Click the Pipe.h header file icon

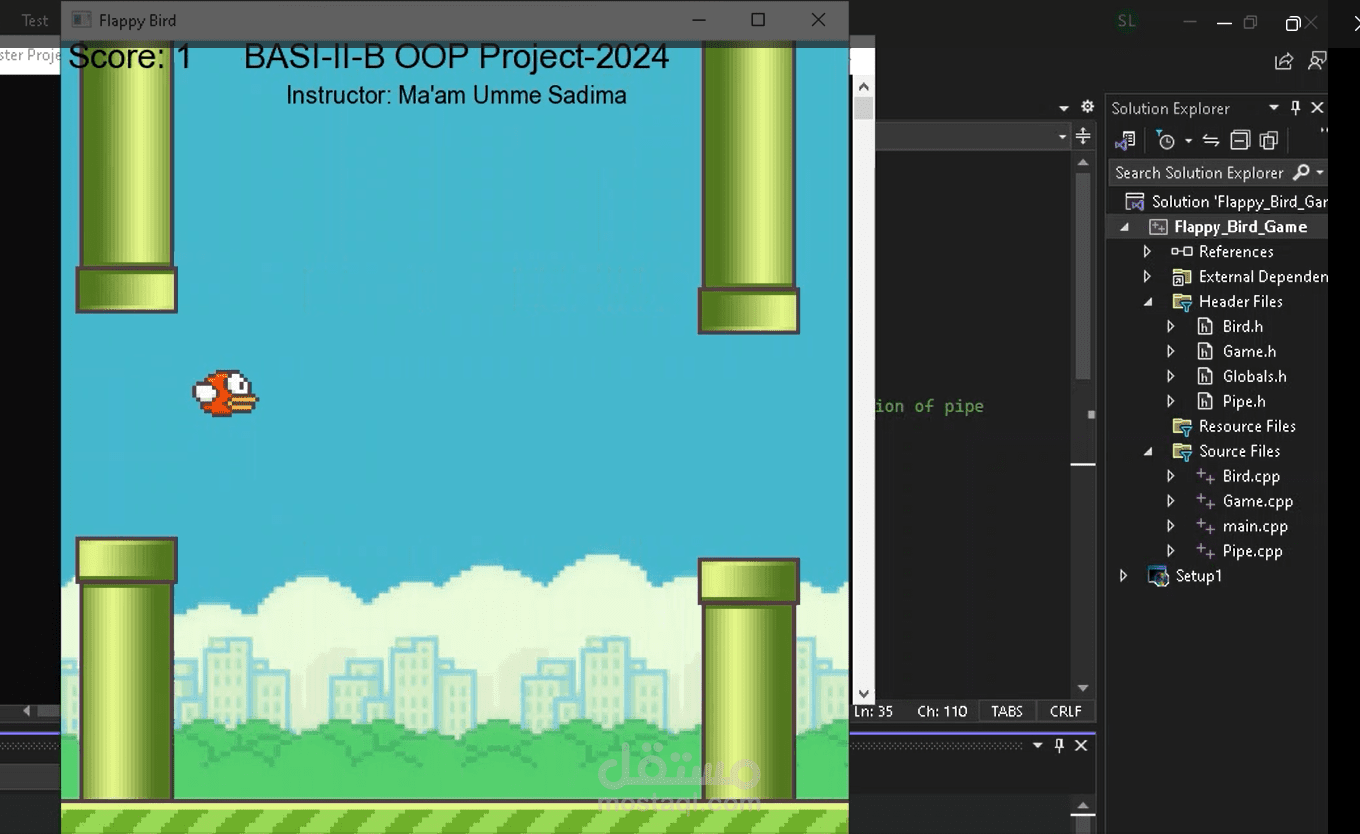click(1205, 401)
